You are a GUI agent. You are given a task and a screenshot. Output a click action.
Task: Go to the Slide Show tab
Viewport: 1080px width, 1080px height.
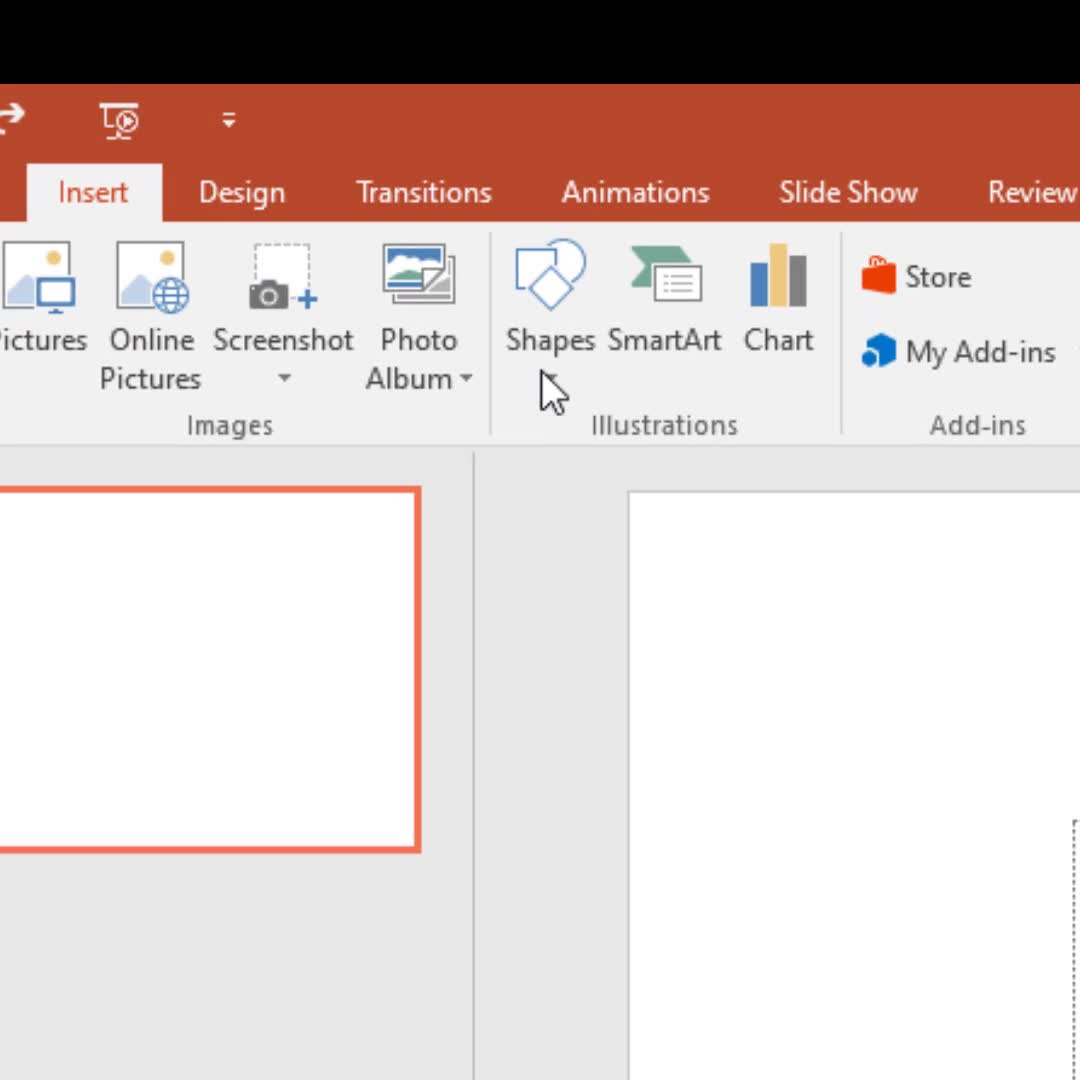click(848, 193)
